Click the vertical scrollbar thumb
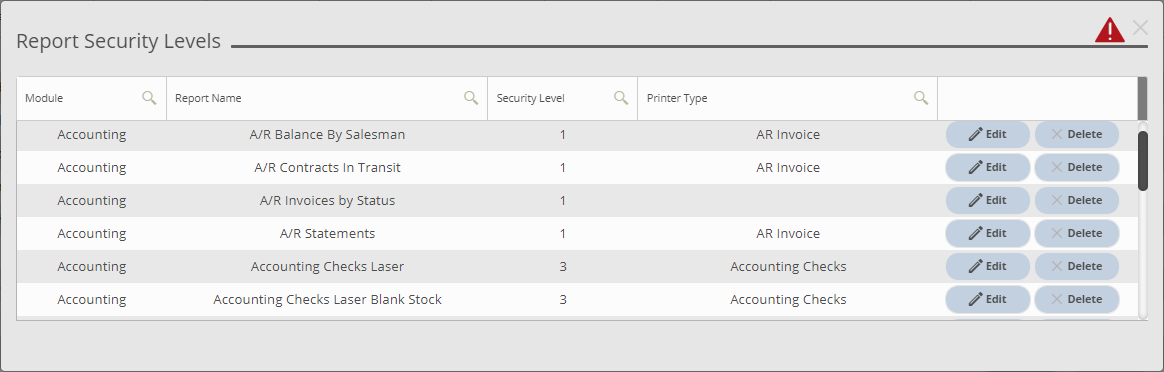Image resolution: width=1164 pixels, height=372 pixels. click(x=1142, y=160)
